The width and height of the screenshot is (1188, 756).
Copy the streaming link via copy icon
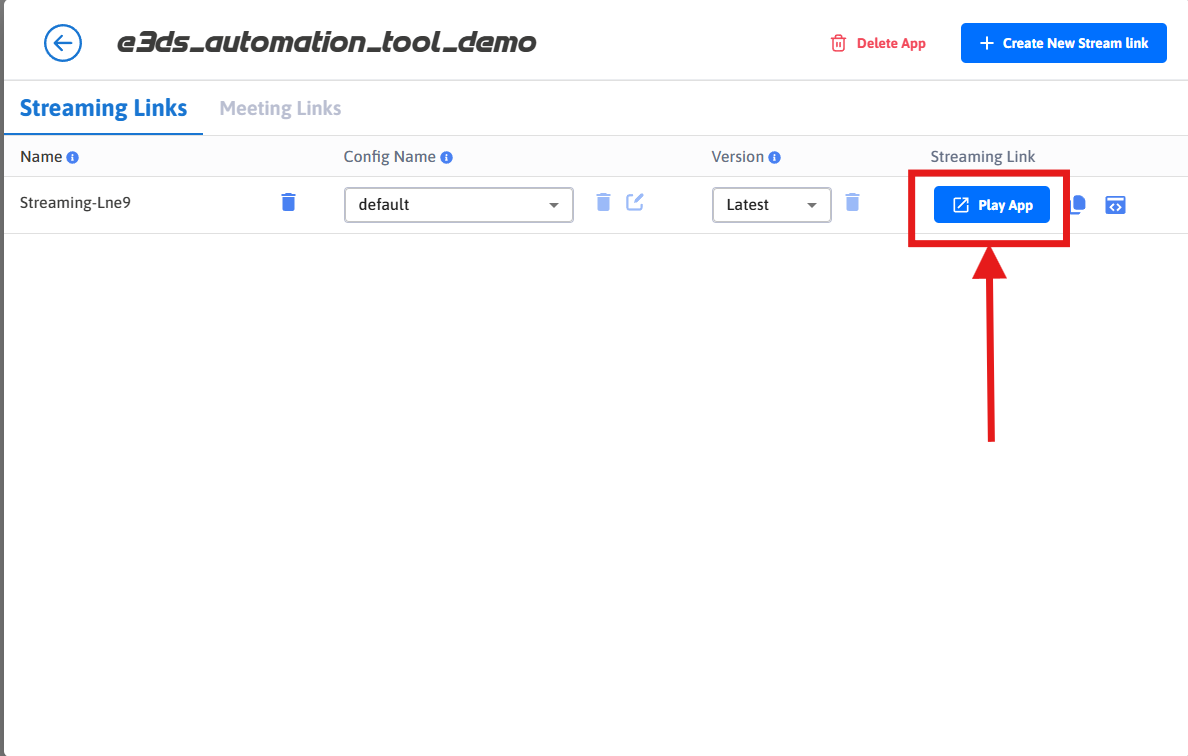pos(1079,205)
